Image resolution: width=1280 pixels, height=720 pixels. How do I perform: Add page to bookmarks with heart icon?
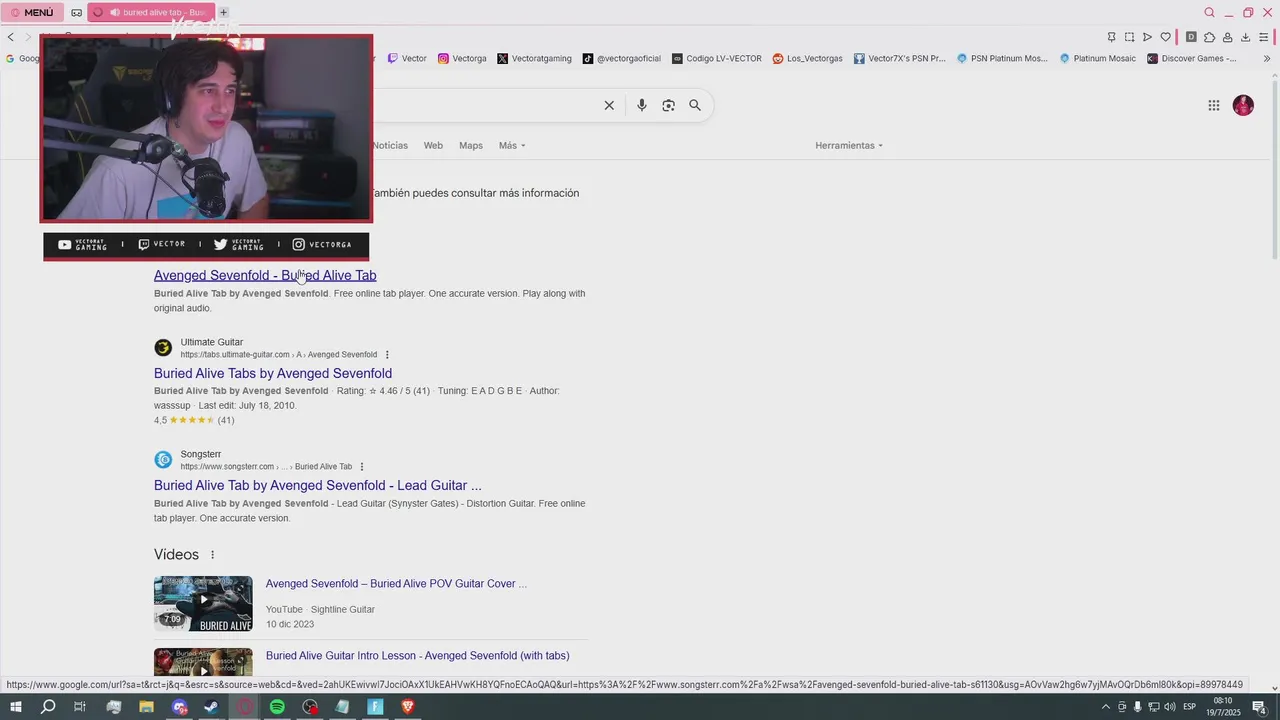[1165, 37]
